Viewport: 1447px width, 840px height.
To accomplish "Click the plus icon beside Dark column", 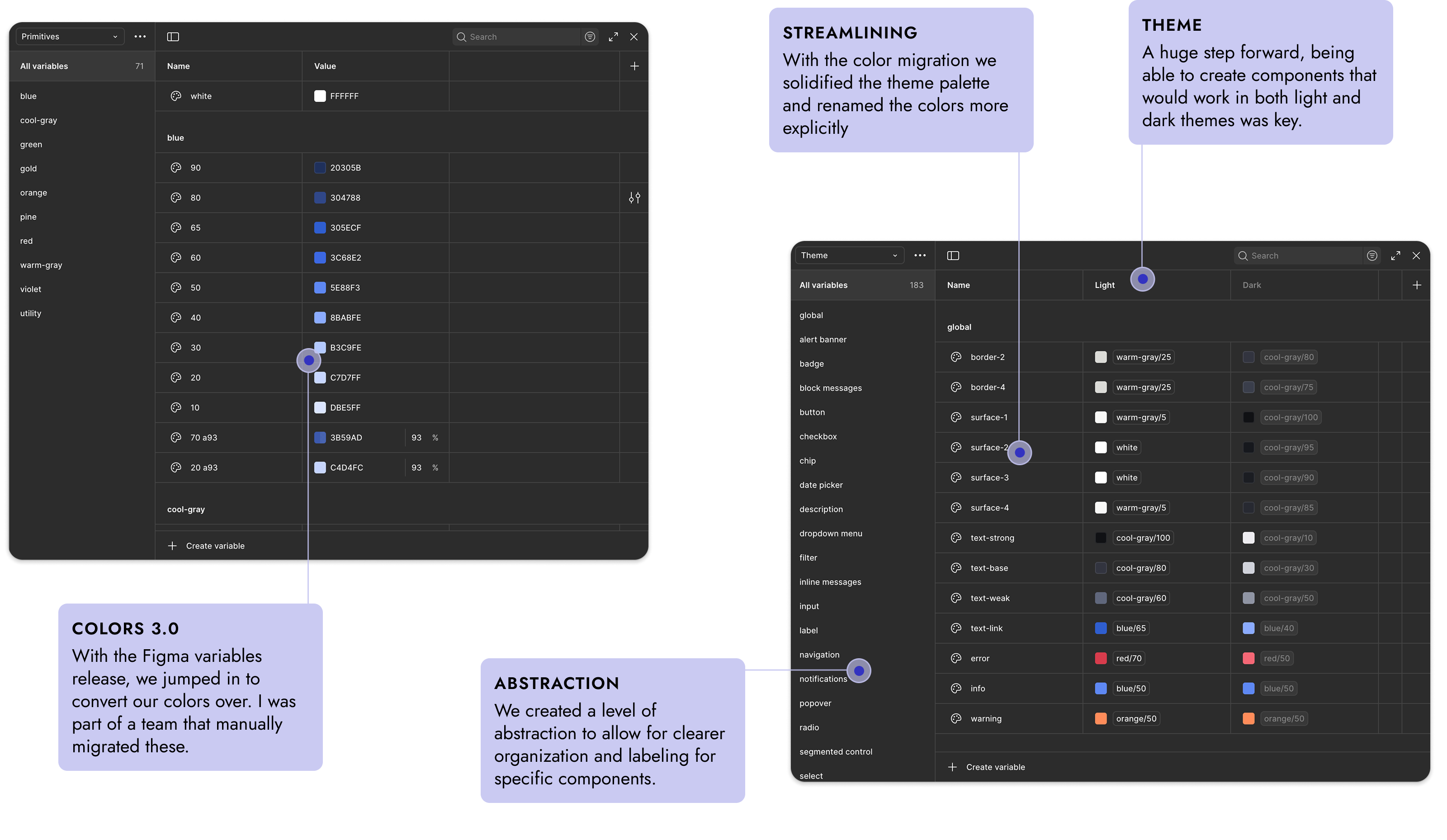I will click(x=1417, y=285).
